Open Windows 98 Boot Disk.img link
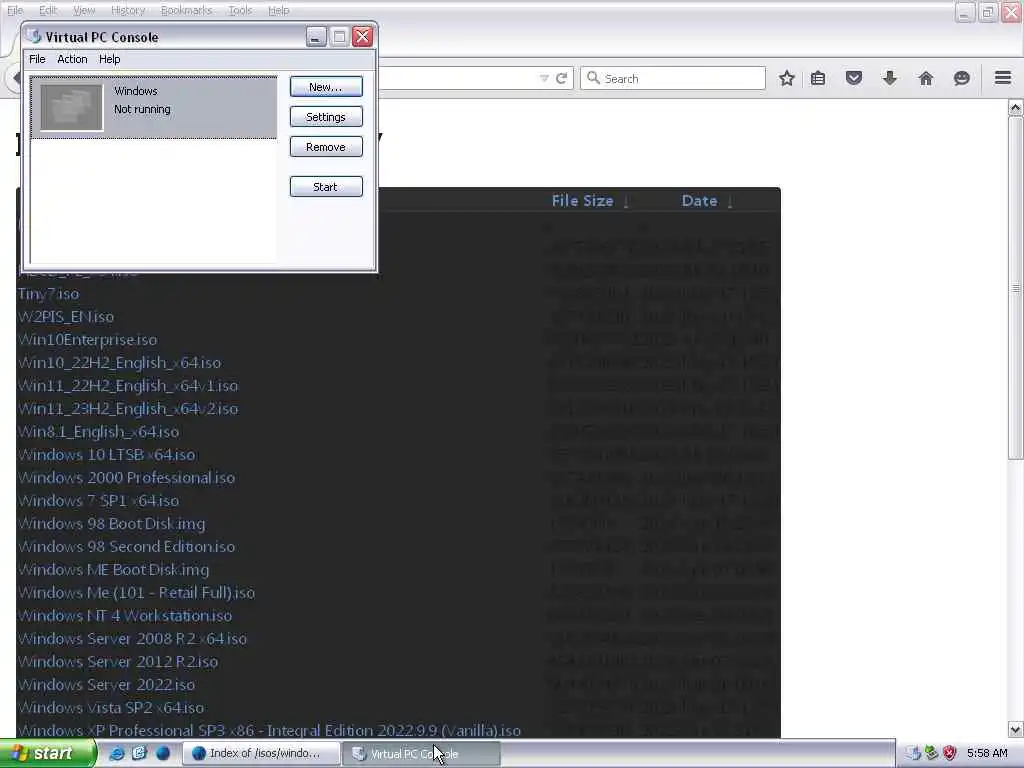The height and width of the screenshot is (768, 1024). pos(112,524)
